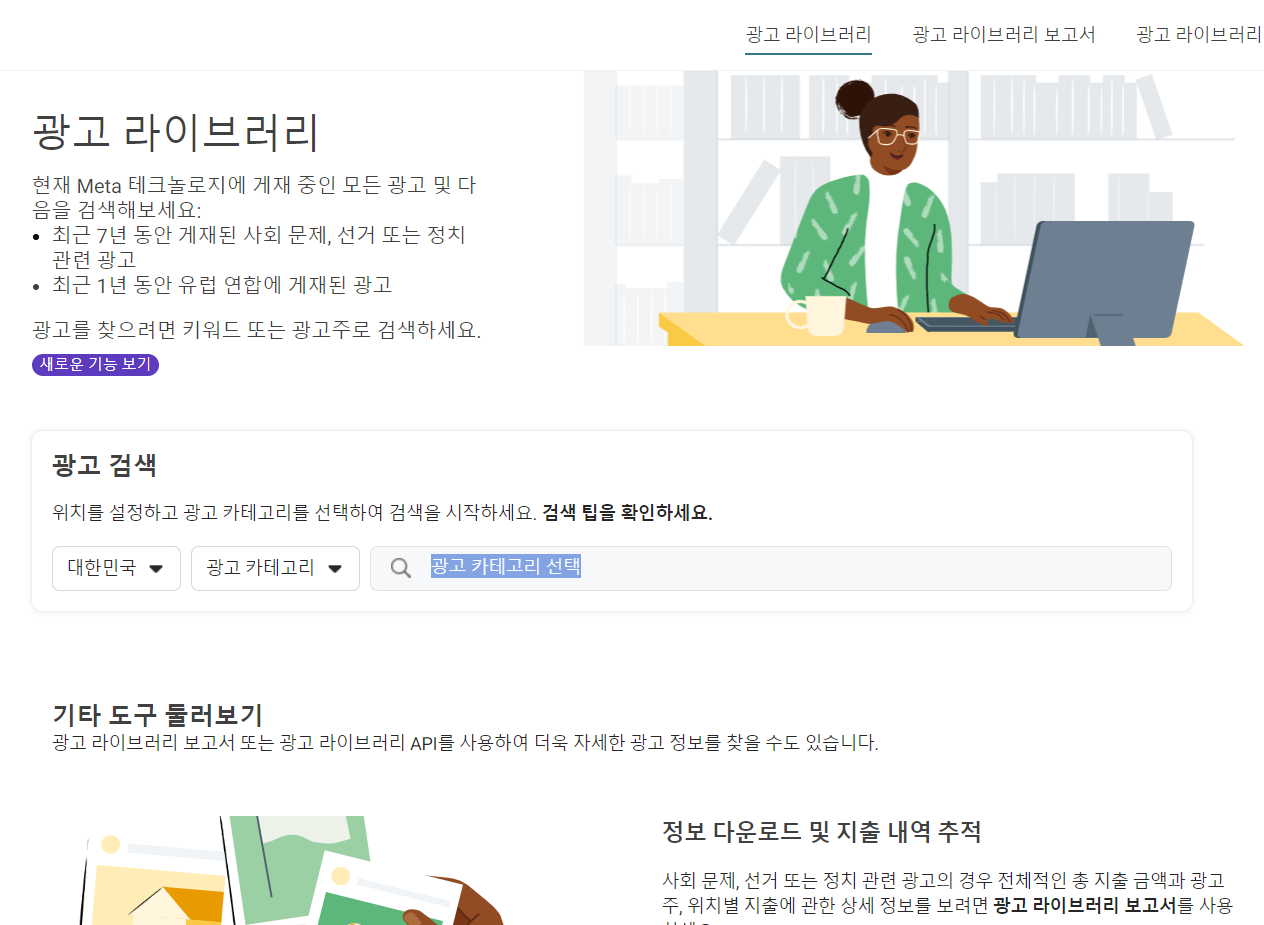Expand the 광고 카테고리 dropdown

click(x=275, y=568)
